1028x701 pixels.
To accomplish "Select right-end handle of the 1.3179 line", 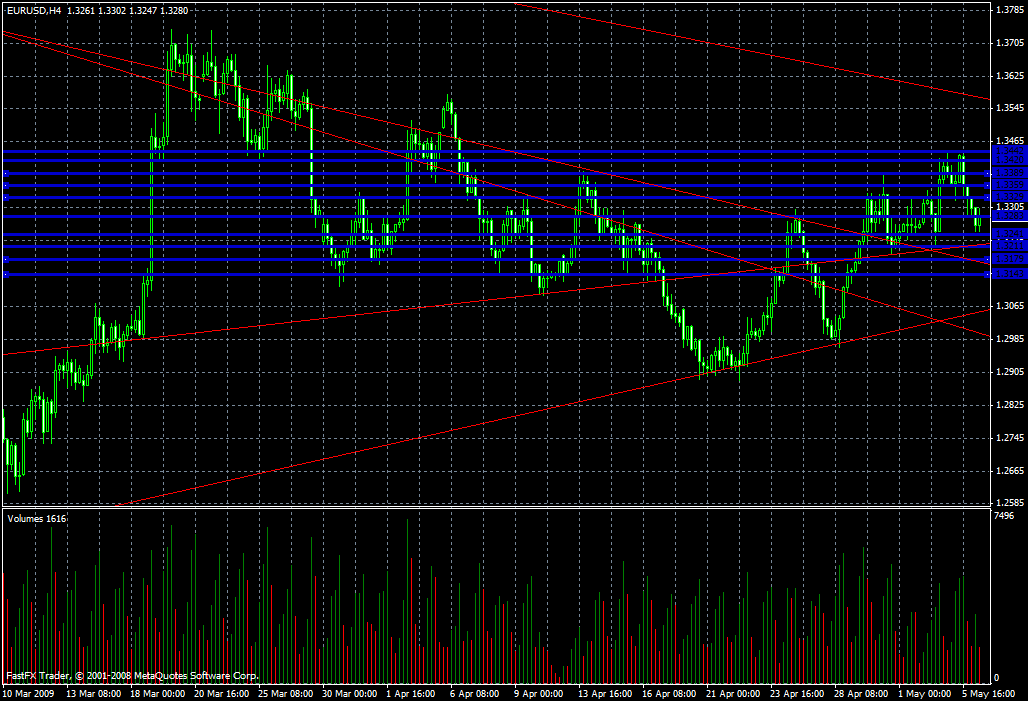I will (x=988, y=260).
